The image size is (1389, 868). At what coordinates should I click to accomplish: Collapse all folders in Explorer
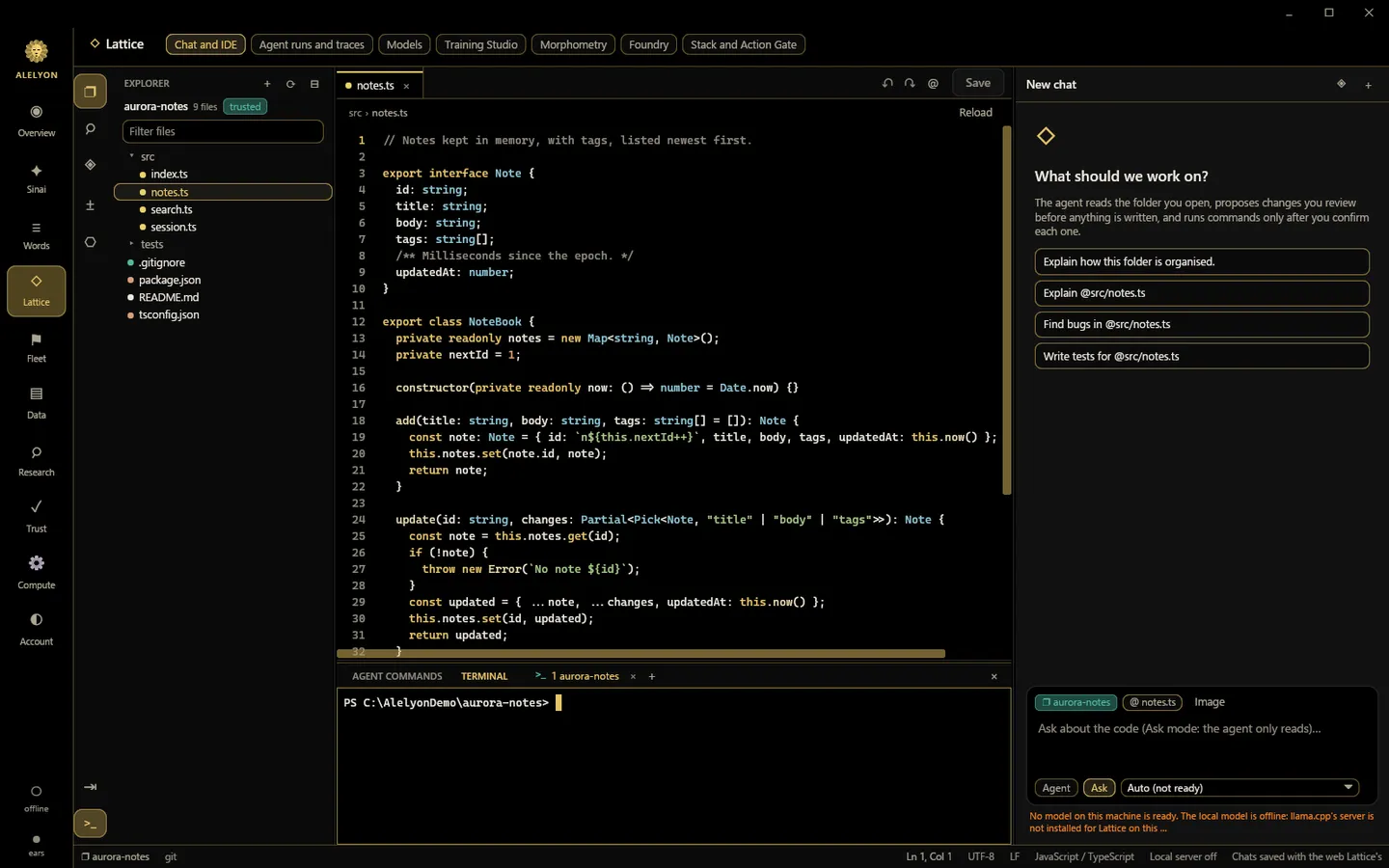[314, 84]
